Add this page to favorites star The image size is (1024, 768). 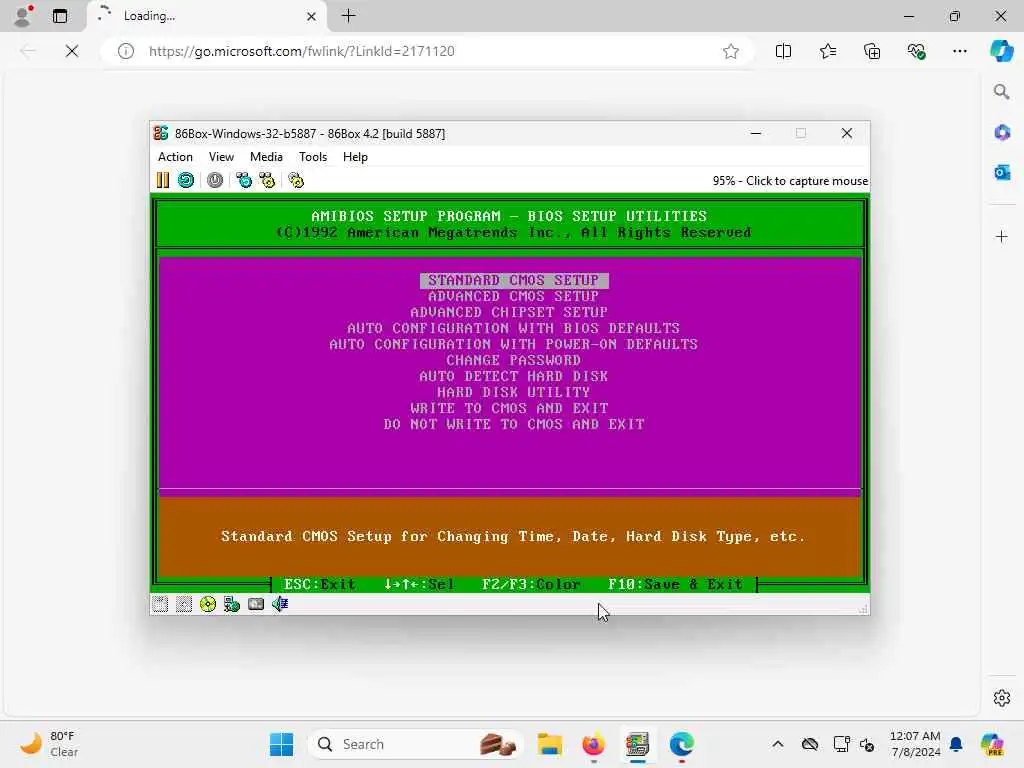[x=731, y=51]
